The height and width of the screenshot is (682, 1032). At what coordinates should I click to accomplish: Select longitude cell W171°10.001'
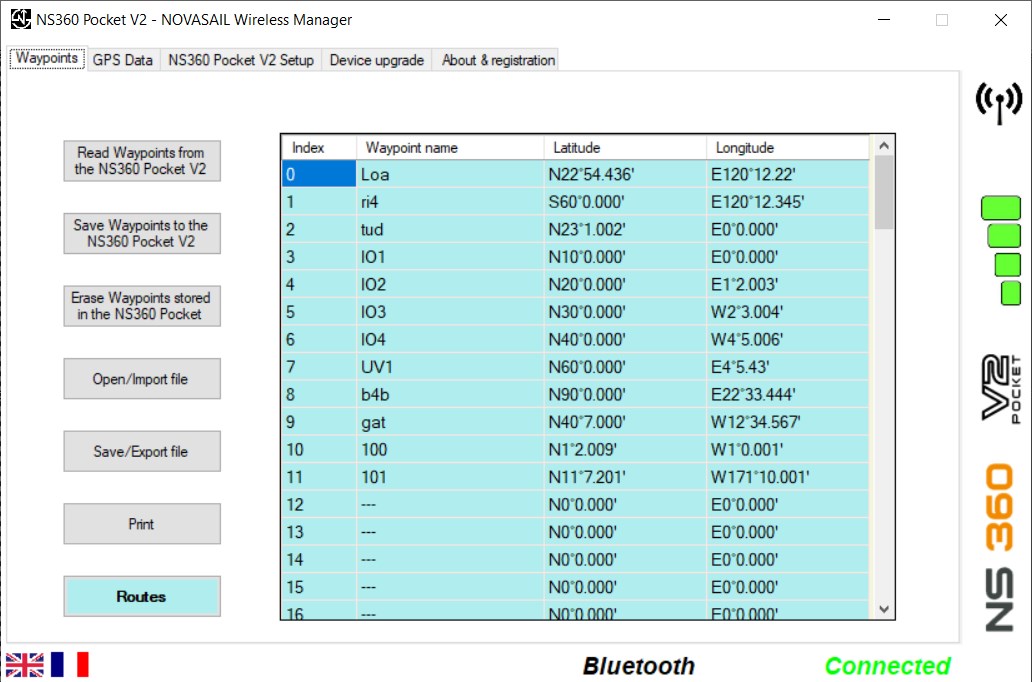(x=788, y=477)
